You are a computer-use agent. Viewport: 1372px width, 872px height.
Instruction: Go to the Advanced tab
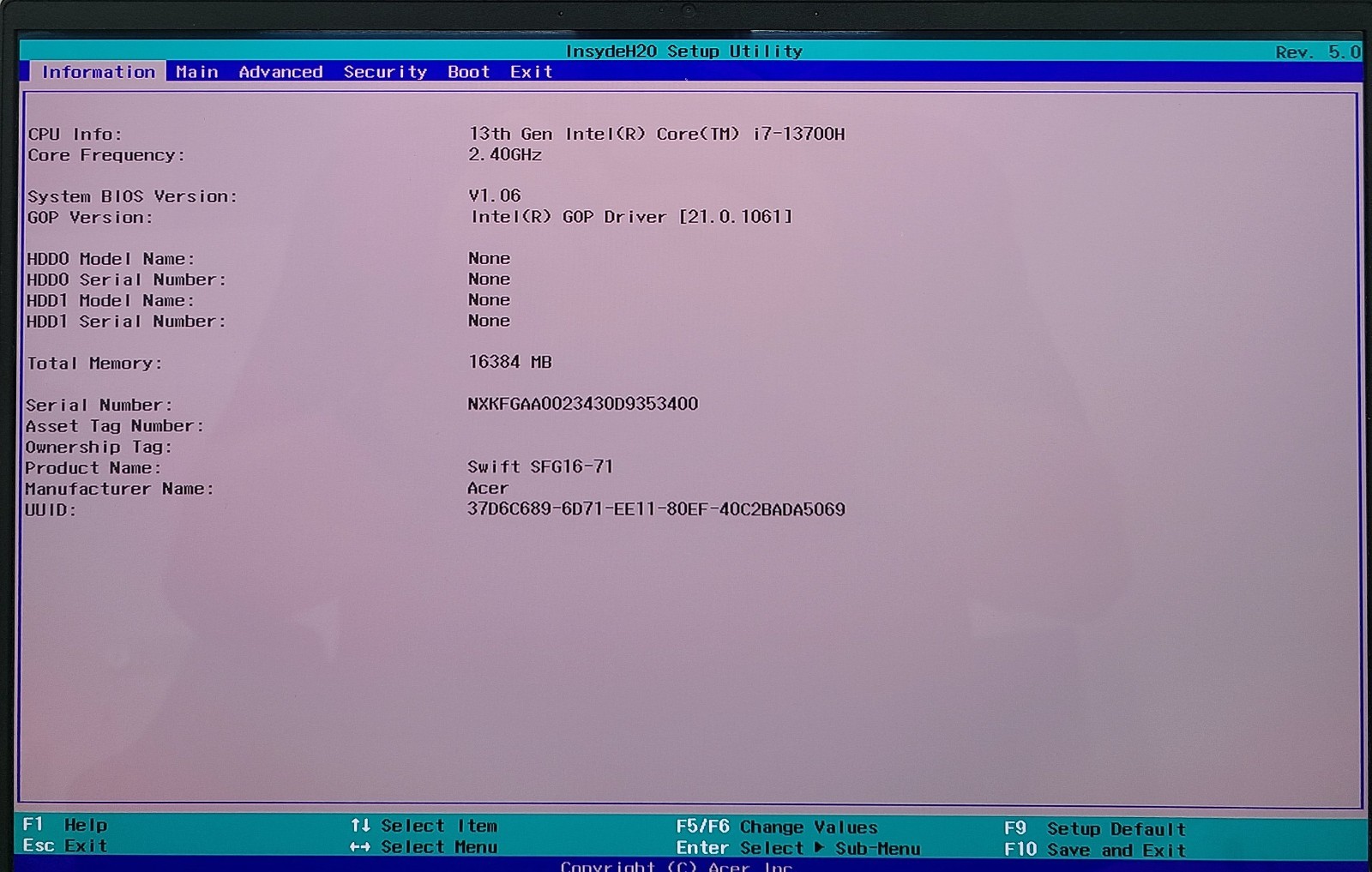pyautogui.click(x=280, y=72)
